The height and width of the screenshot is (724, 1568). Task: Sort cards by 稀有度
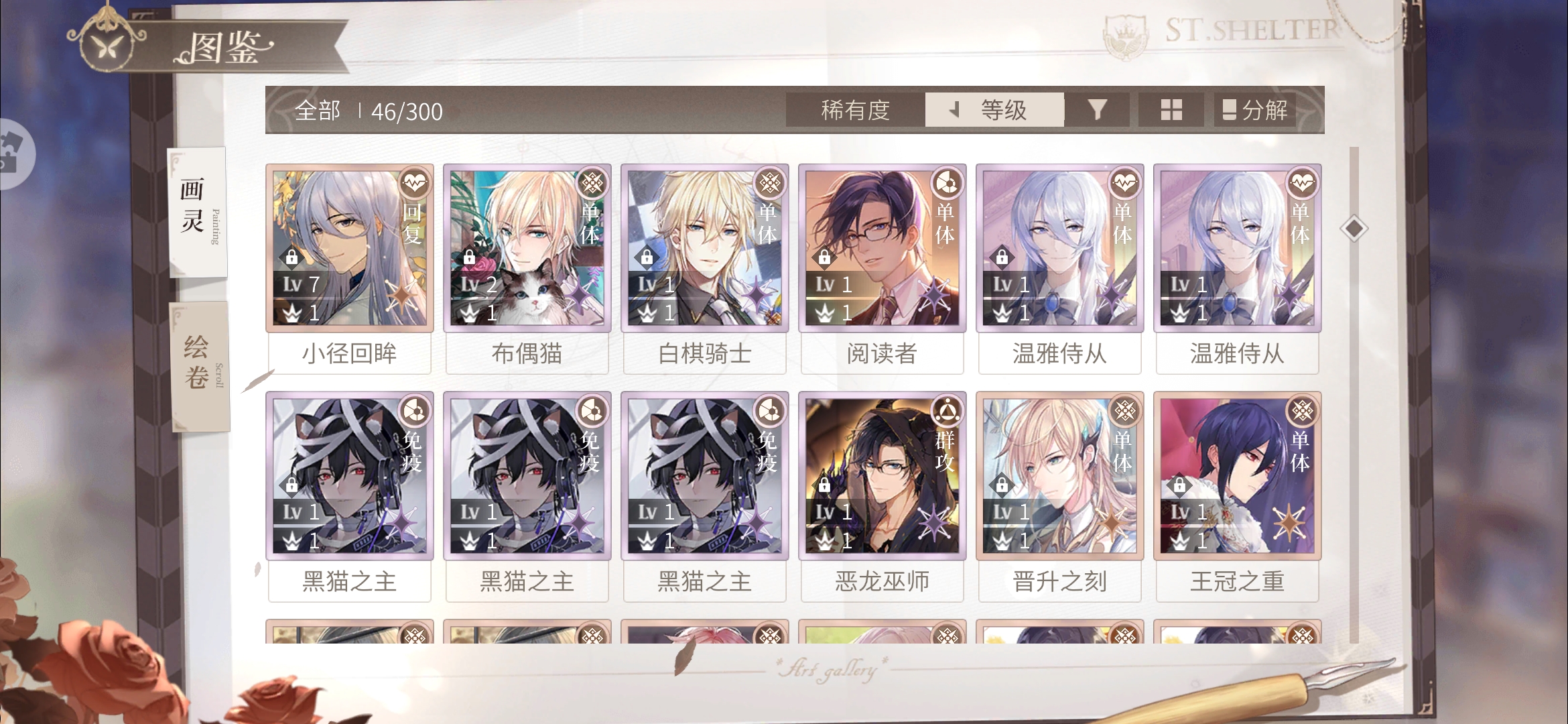pos(855,109)
